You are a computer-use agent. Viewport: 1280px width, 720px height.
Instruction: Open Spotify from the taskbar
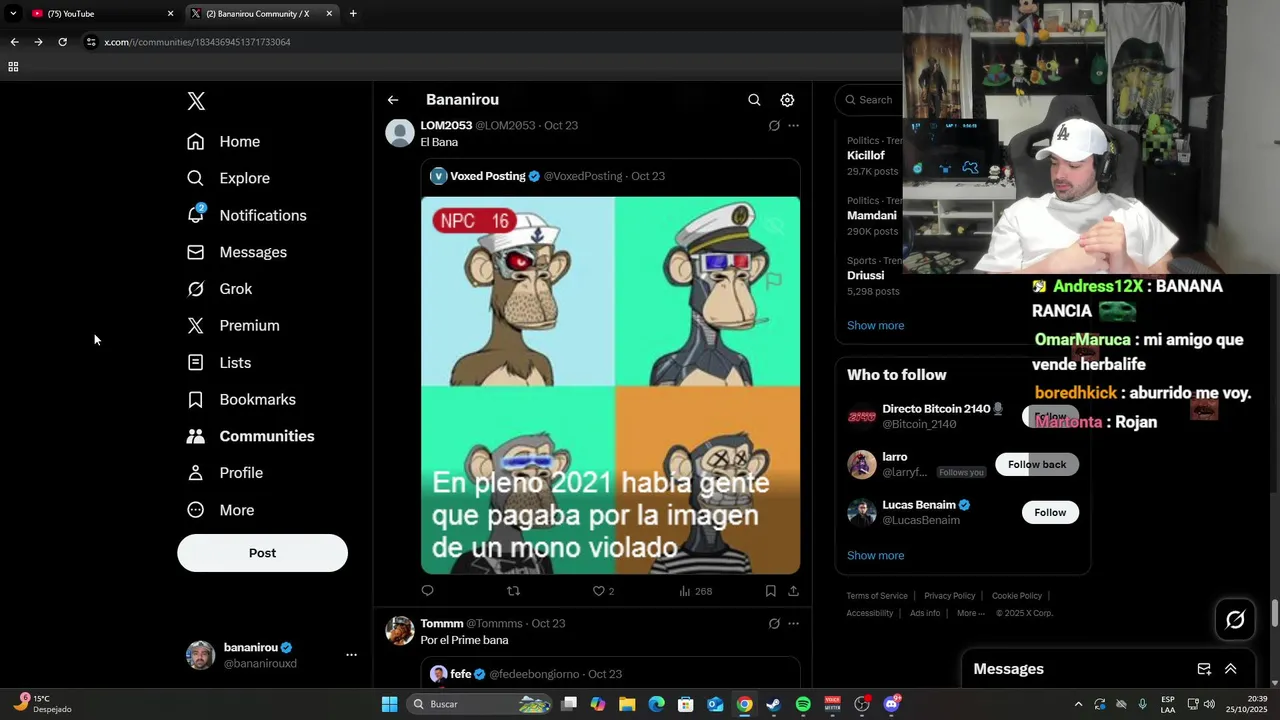point(803,704)
